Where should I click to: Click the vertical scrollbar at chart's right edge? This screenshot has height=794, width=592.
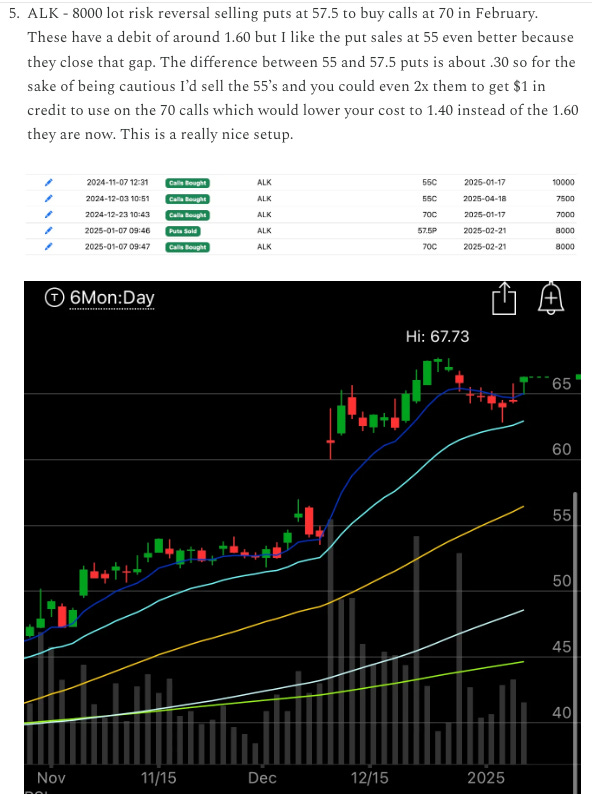coord(575,642)
